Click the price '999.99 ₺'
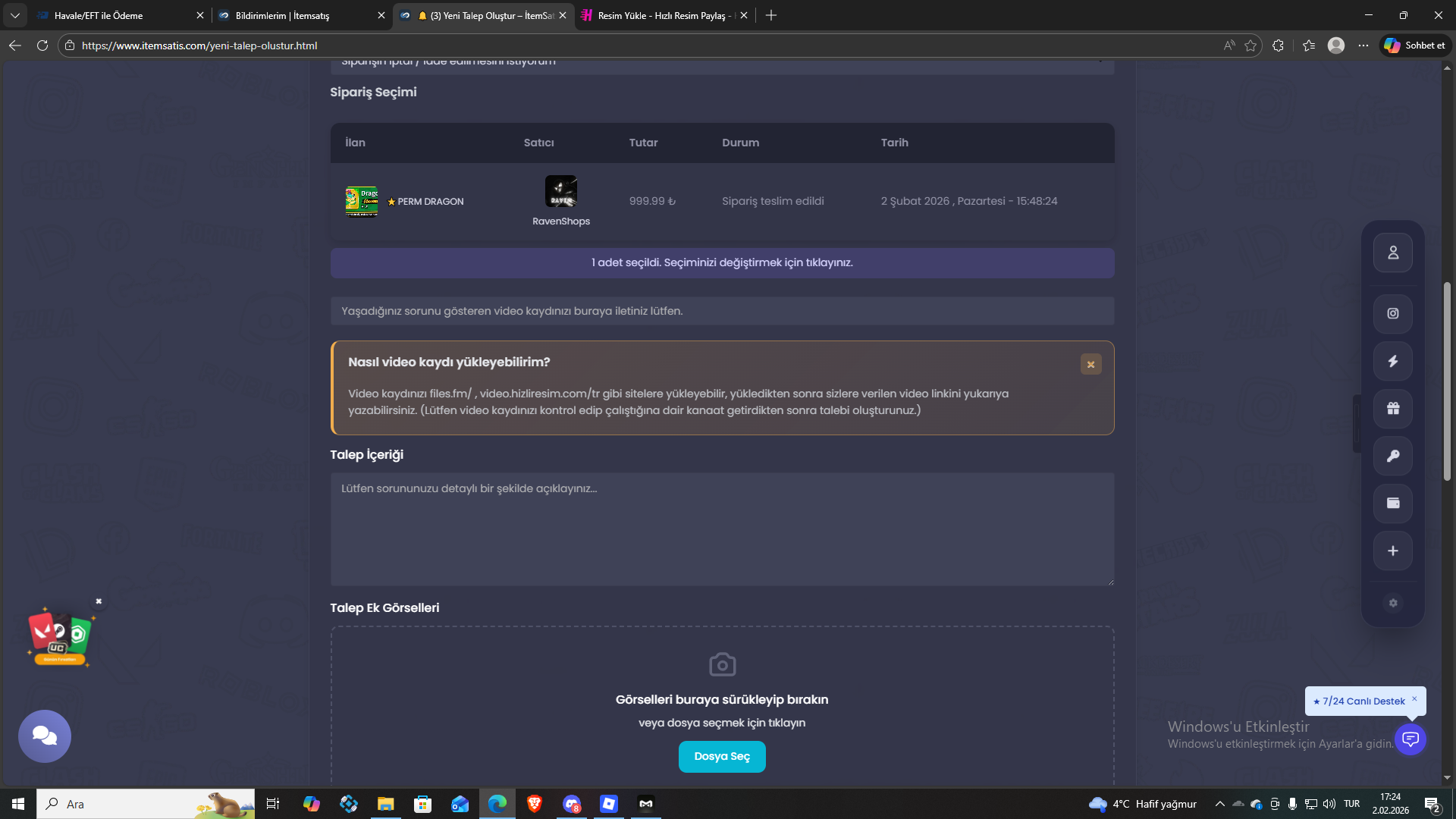 (x=652, y=201)
